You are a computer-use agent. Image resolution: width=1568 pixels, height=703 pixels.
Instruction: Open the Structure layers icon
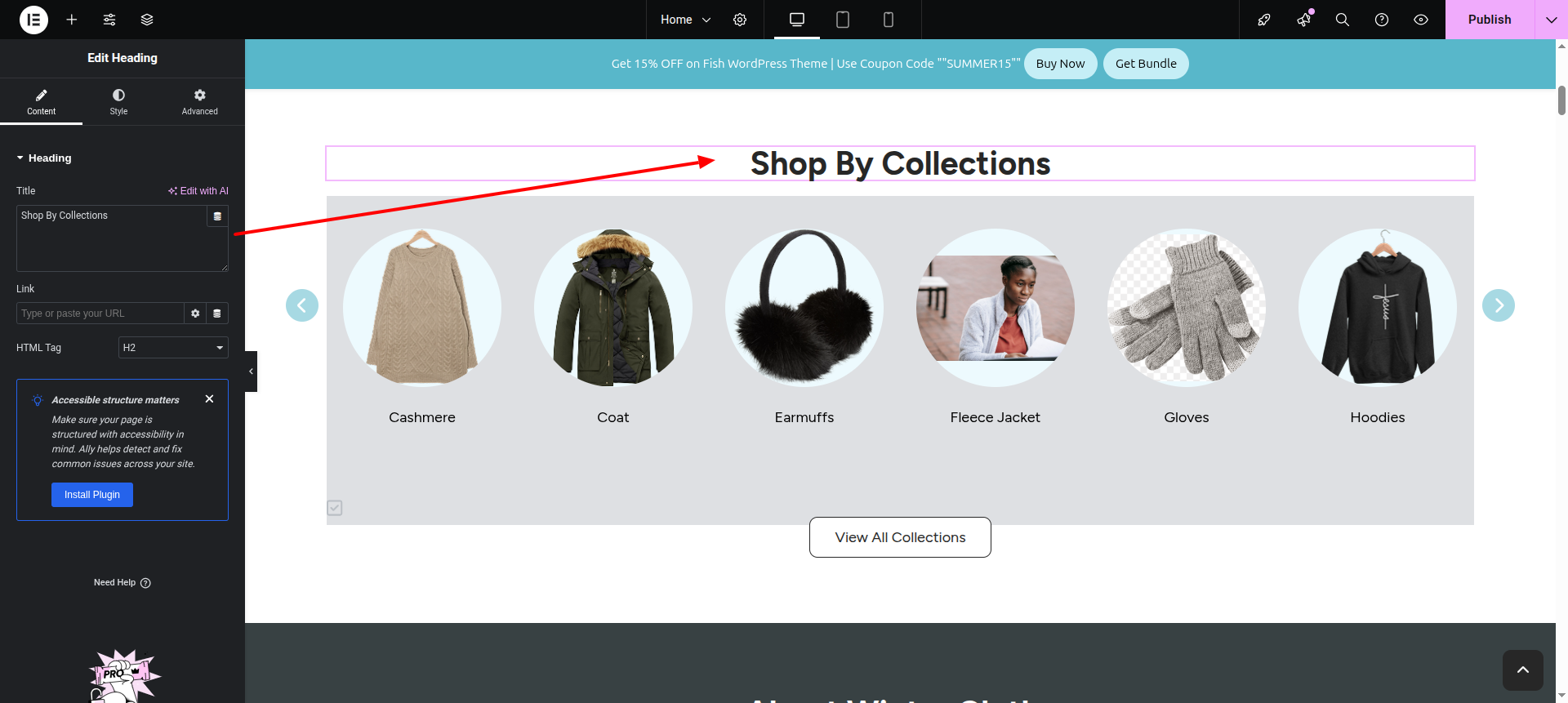[x=147, y=20]
